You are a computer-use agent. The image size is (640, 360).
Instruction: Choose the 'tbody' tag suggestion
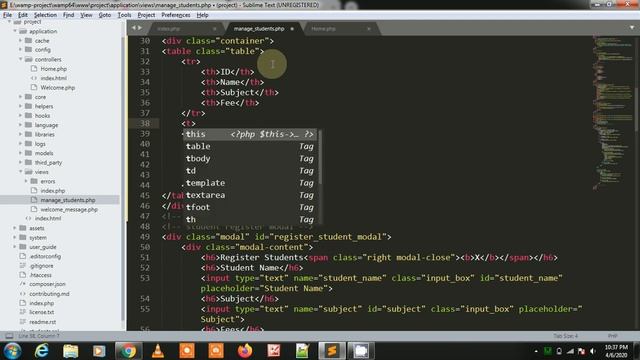pos(250,159)
